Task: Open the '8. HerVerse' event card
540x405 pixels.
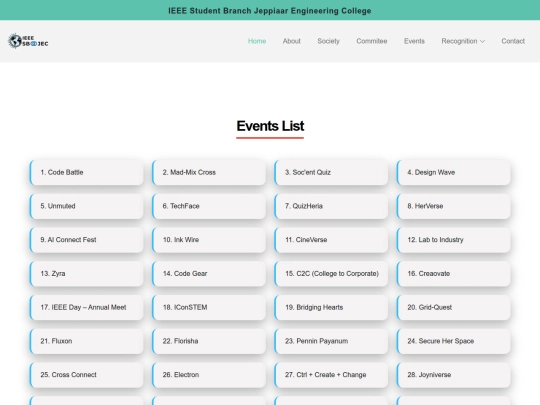Action: point(453,206)
